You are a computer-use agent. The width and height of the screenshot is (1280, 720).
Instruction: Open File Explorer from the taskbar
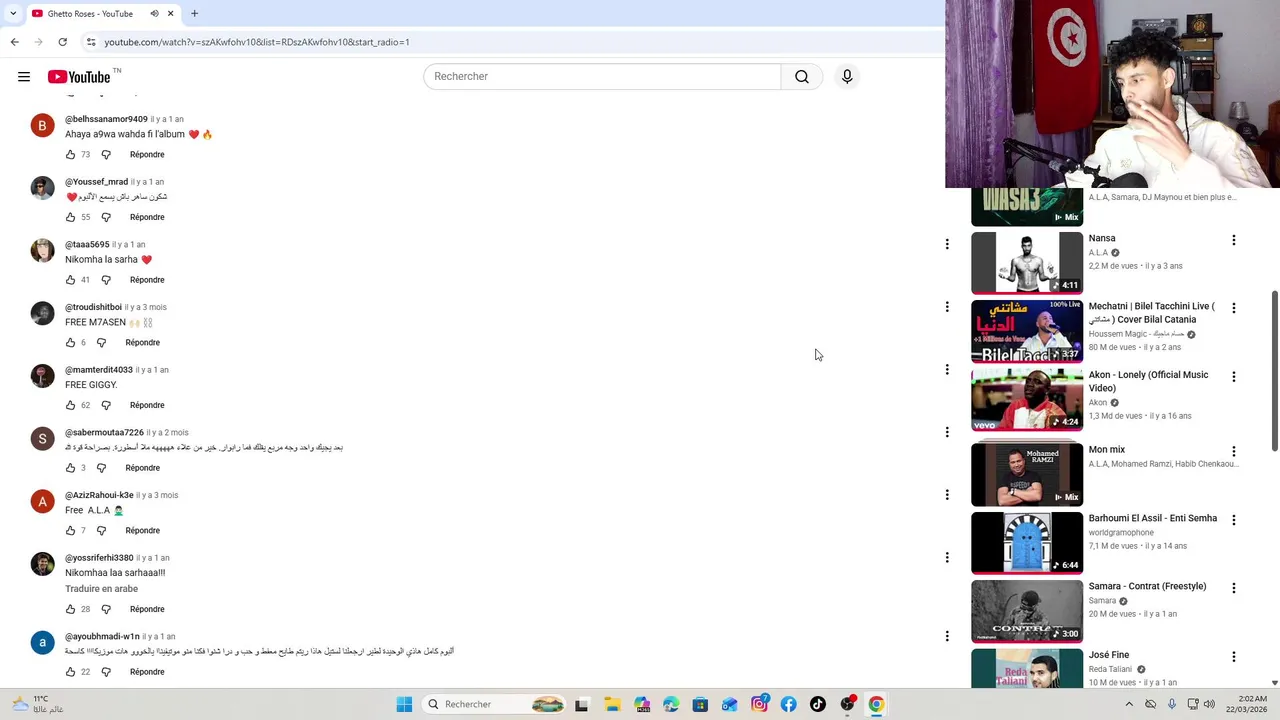(x=612, y=705)
